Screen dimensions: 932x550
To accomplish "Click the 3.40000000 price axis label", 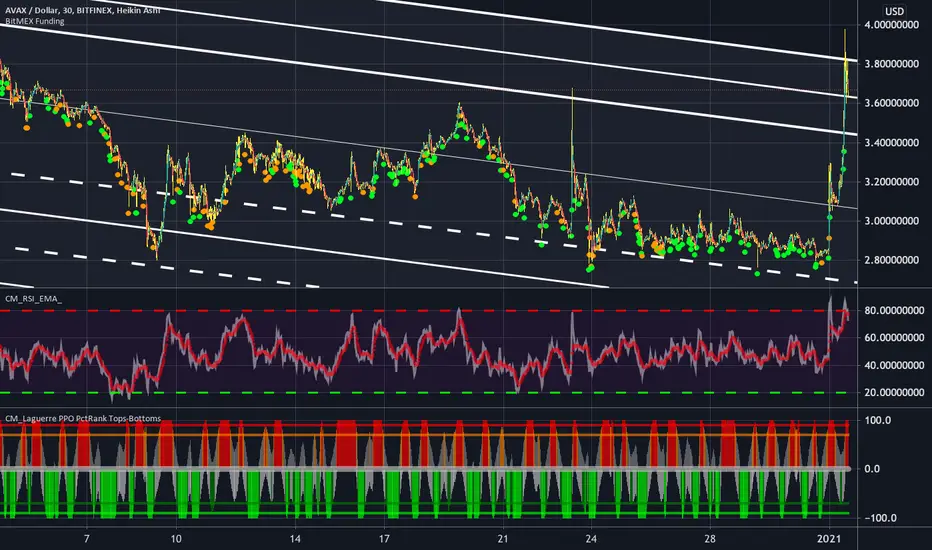I will [x=892, y=143].
